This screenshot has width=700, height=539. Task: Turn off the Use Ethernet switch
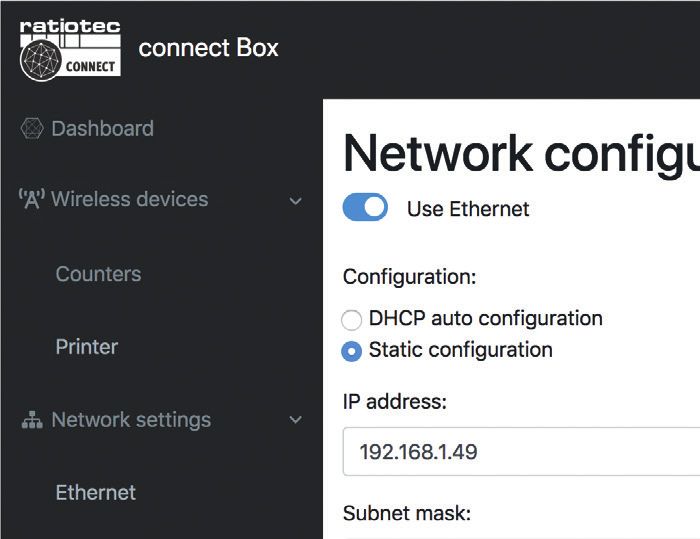(365, 207)
